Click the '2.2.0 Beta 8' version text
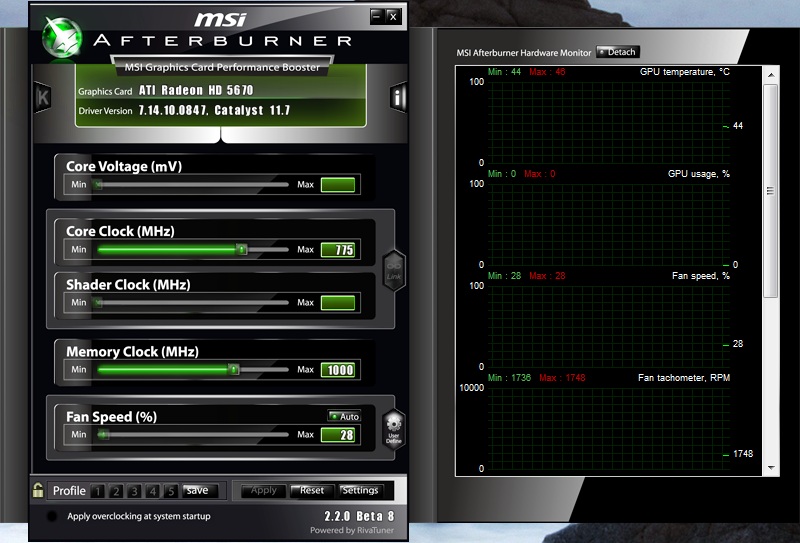Viewport: 800px width, 543px height. click(x=359, y=516)
